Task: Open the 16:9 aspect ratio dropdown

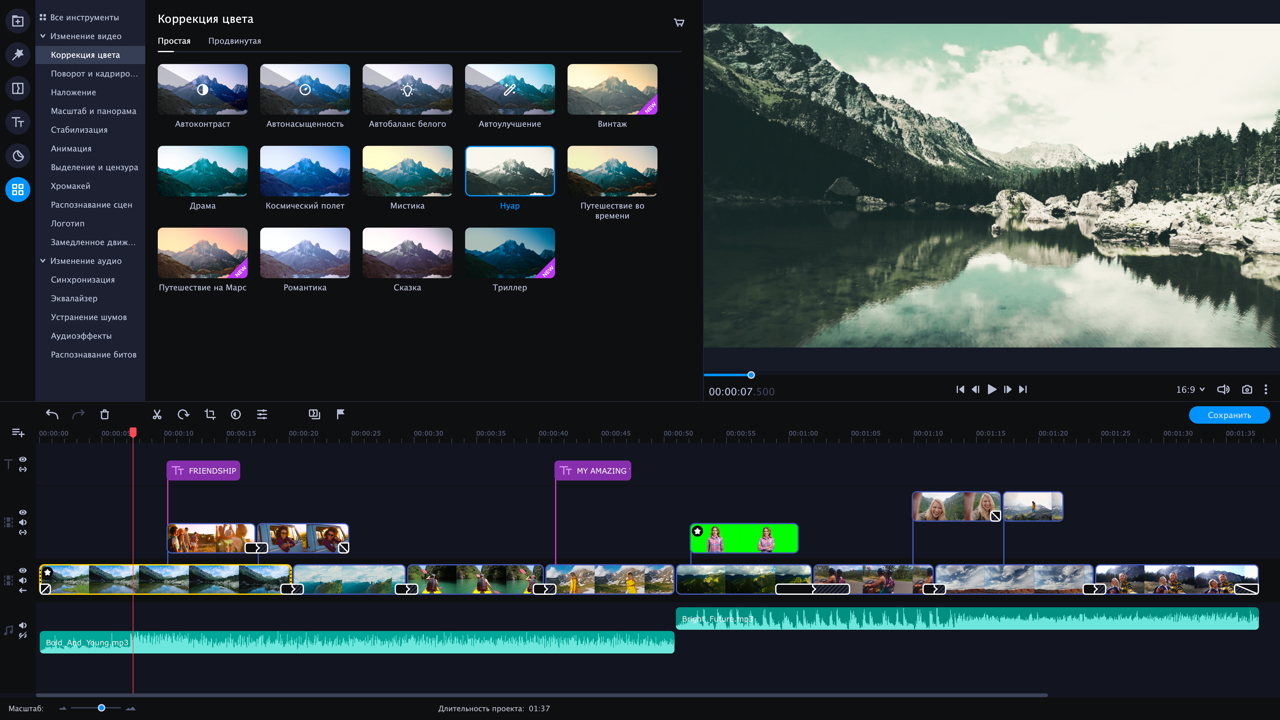Action: 1190,390
